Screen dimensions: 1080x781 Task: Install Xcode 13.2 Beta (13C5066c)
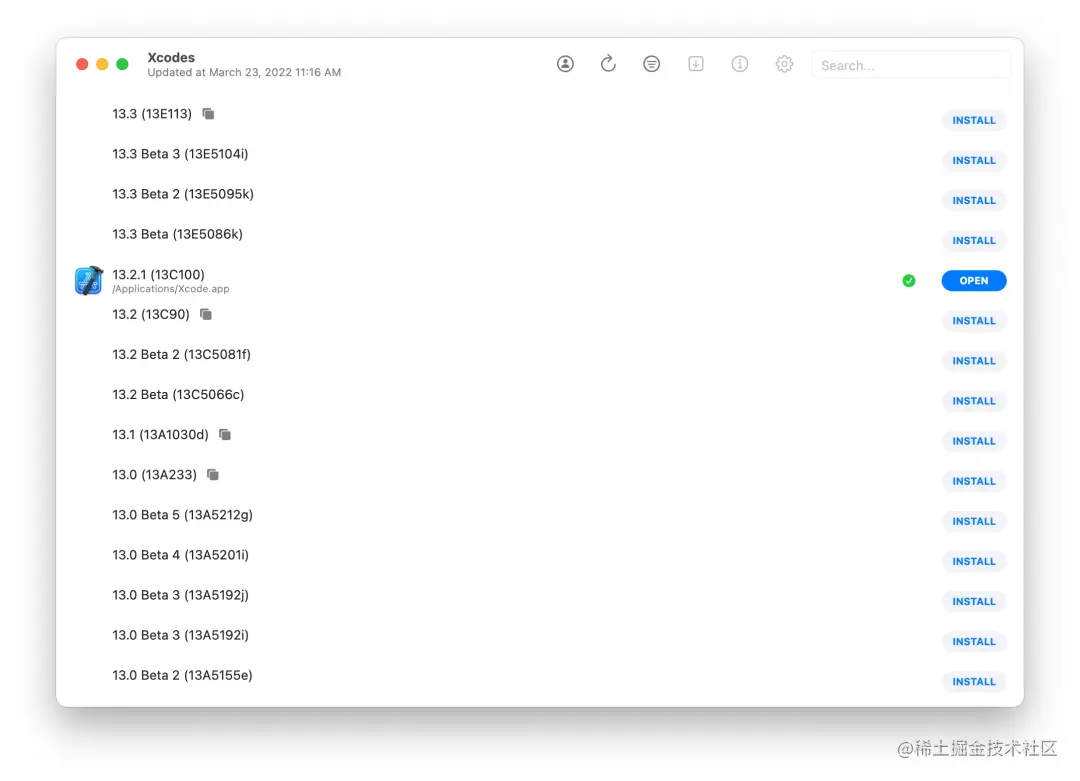point(973,401)
